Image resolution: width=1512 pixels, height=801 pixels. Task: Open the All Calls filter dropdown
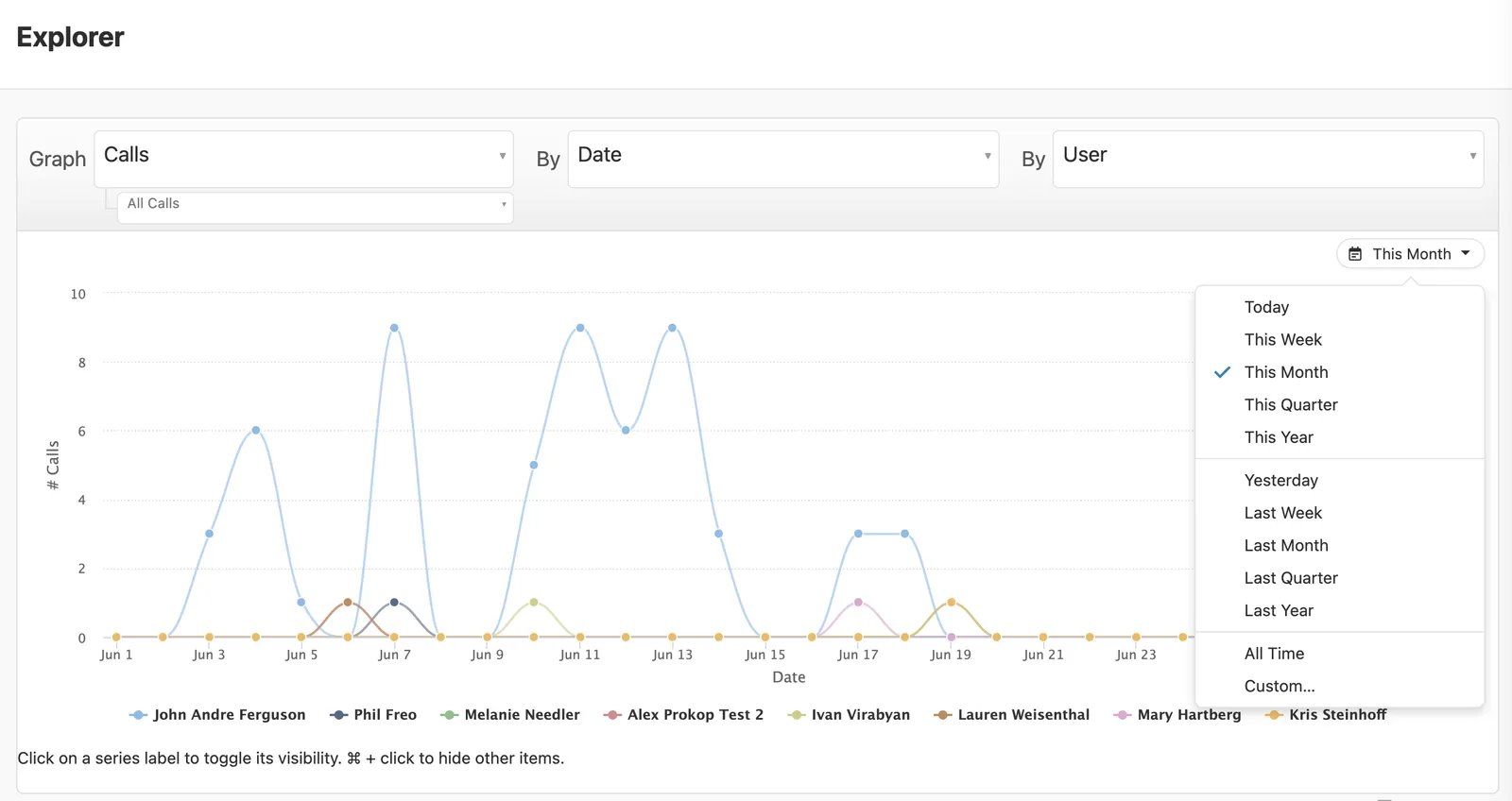(315, 207)
